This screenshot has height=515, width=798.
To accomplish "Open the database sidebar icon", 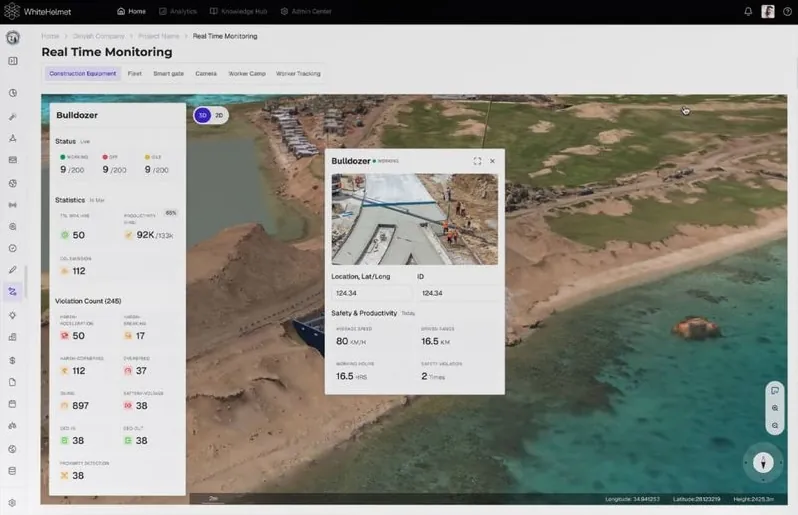I will [x=13, y=471].
